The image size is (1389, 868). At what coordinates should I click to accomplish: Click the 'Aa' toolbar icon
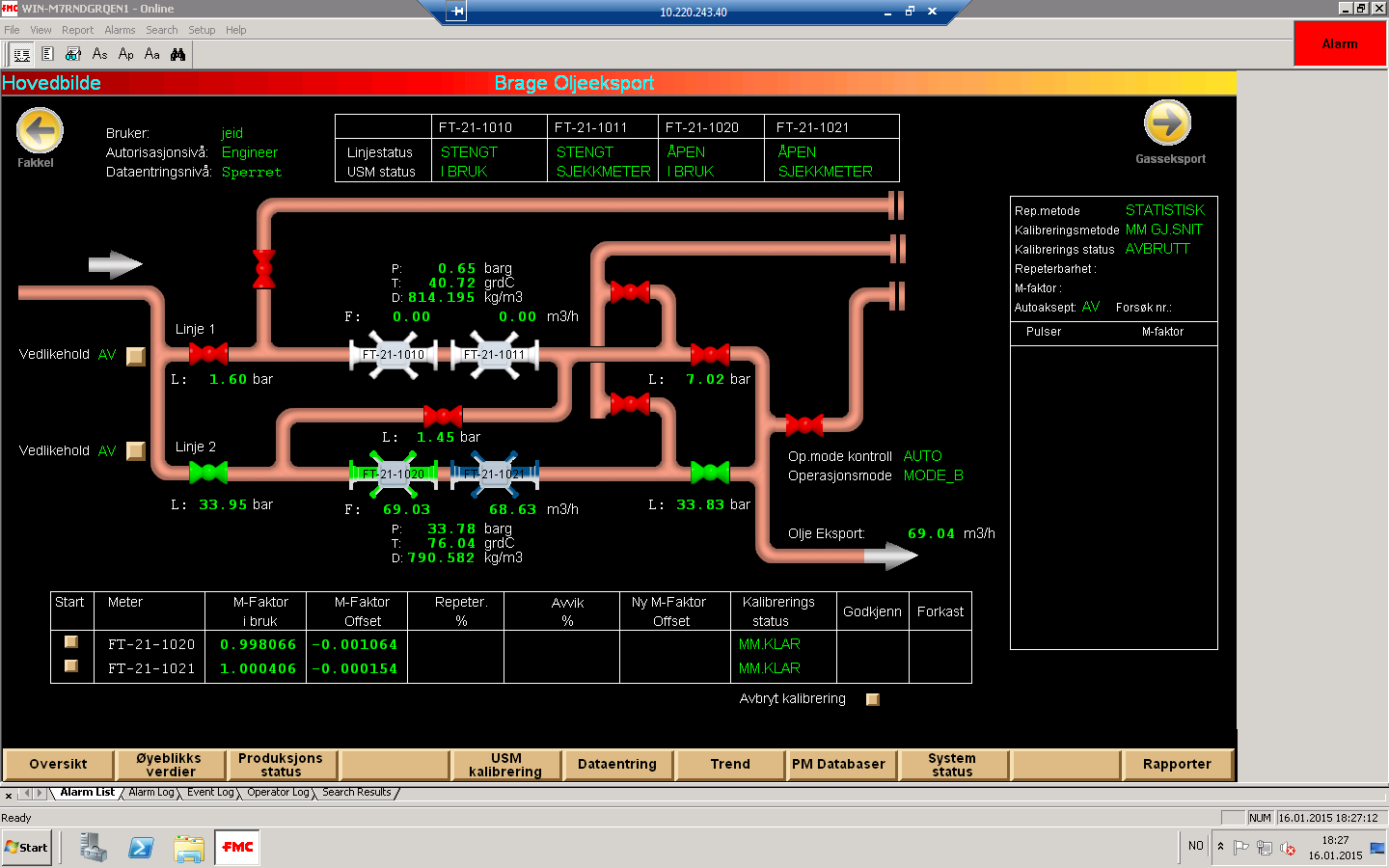coord(151,54)
